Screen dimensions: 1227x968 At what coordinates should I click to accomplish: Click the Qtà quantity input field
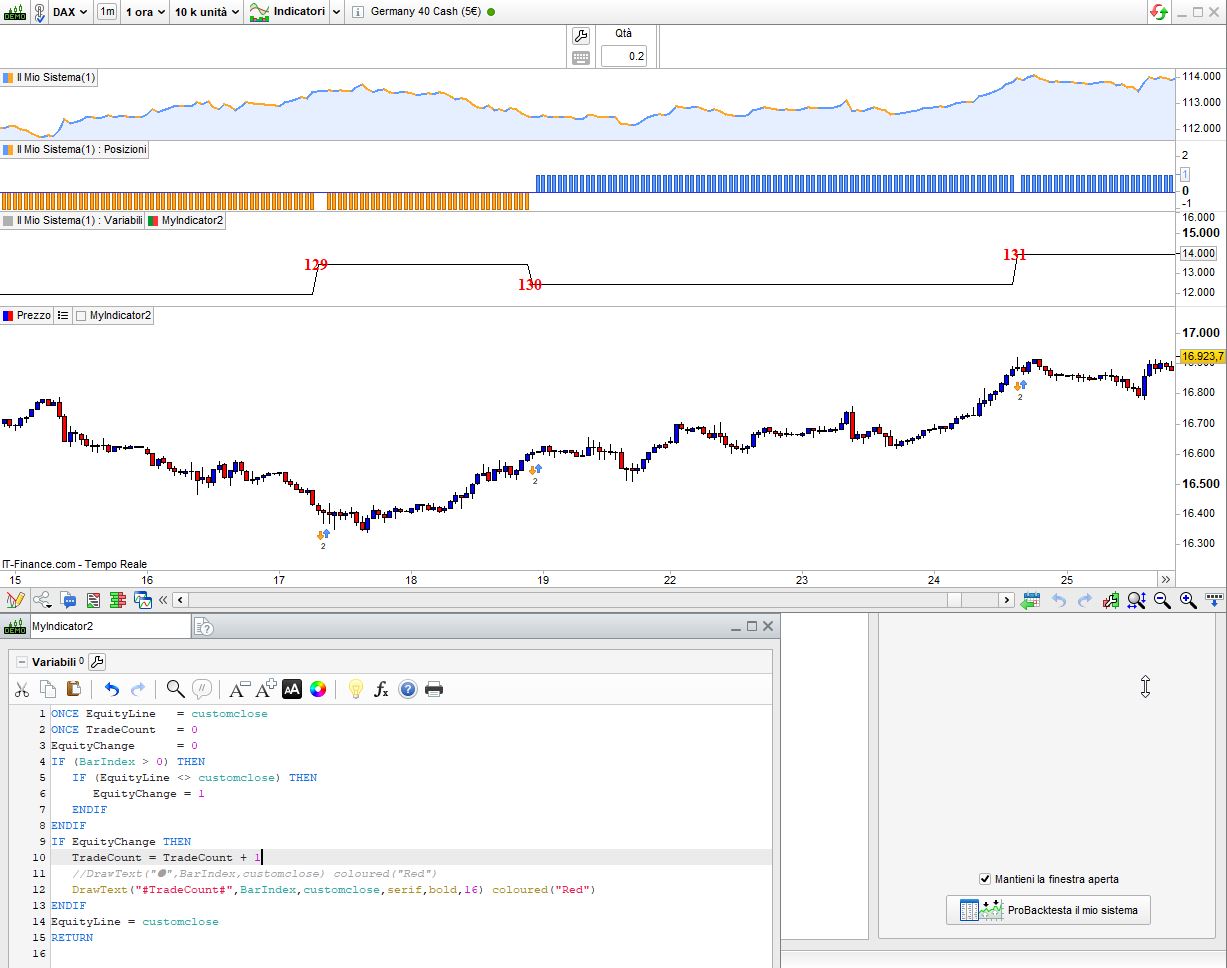pyautogui.click(x=624, y=56)
